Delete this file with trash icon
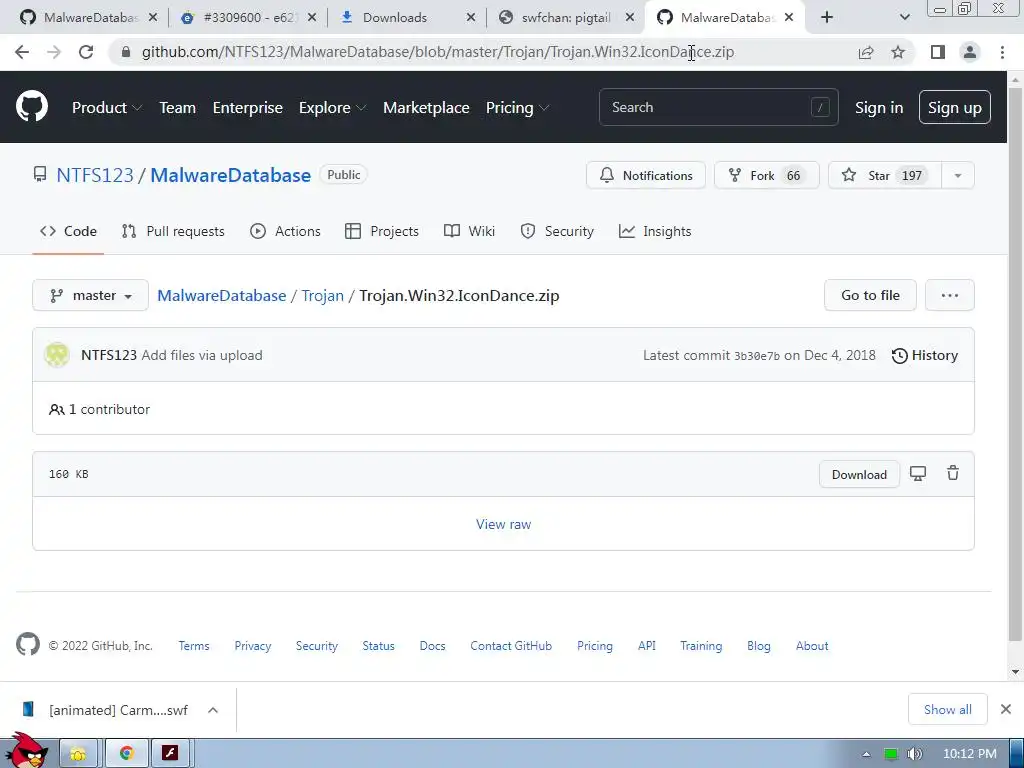The width and height of the screenshot is (1024, 768). coord(953,473)
